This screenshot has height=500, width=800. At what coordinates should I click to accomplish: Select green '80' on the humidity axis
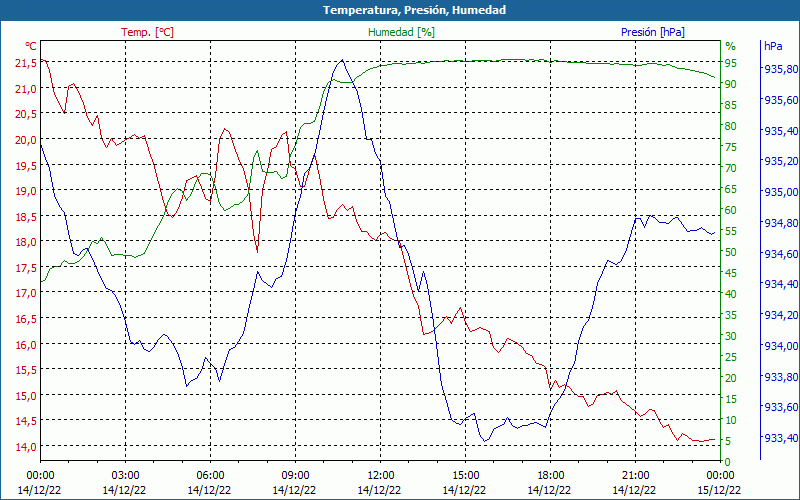[x=731, y=126]
